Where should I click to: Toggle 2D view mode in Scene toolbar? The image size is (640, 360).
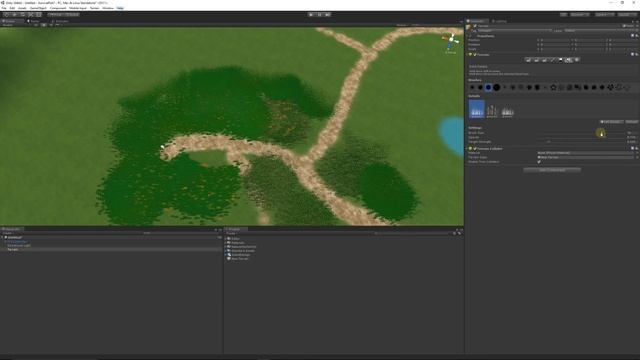[36, 25]
